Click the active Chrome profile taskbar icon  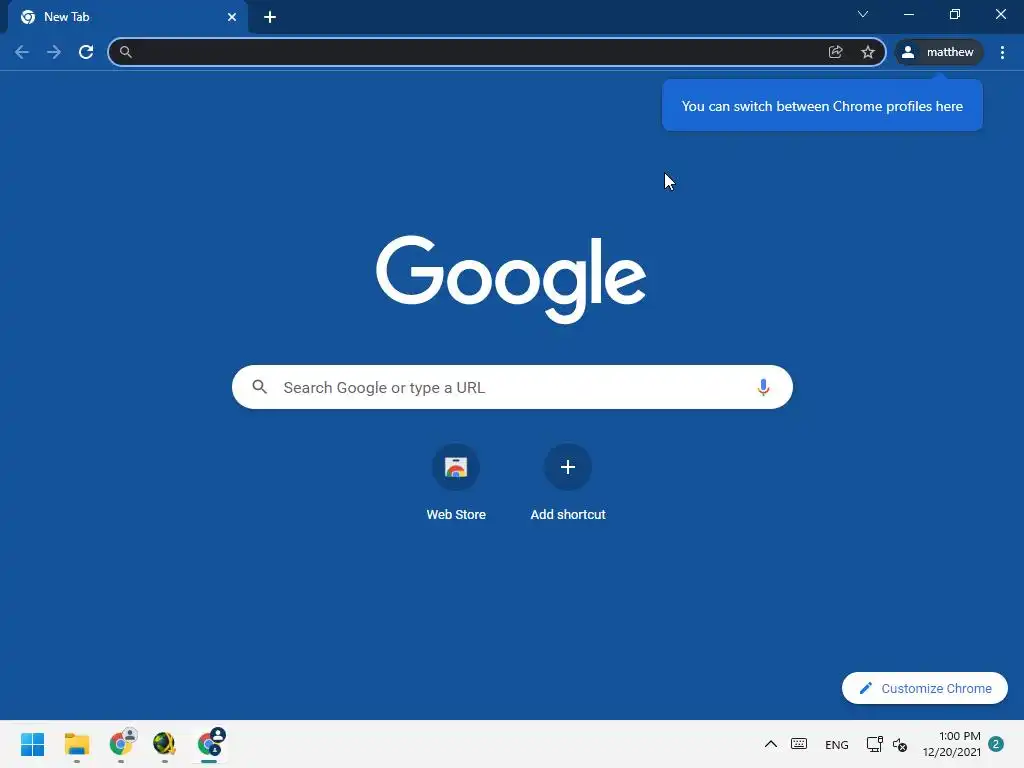210,743
